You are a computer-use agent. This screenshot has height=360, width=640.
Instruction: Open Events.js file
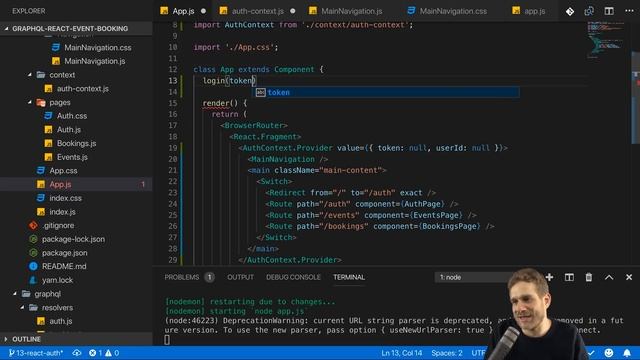(x=72, y=157)
